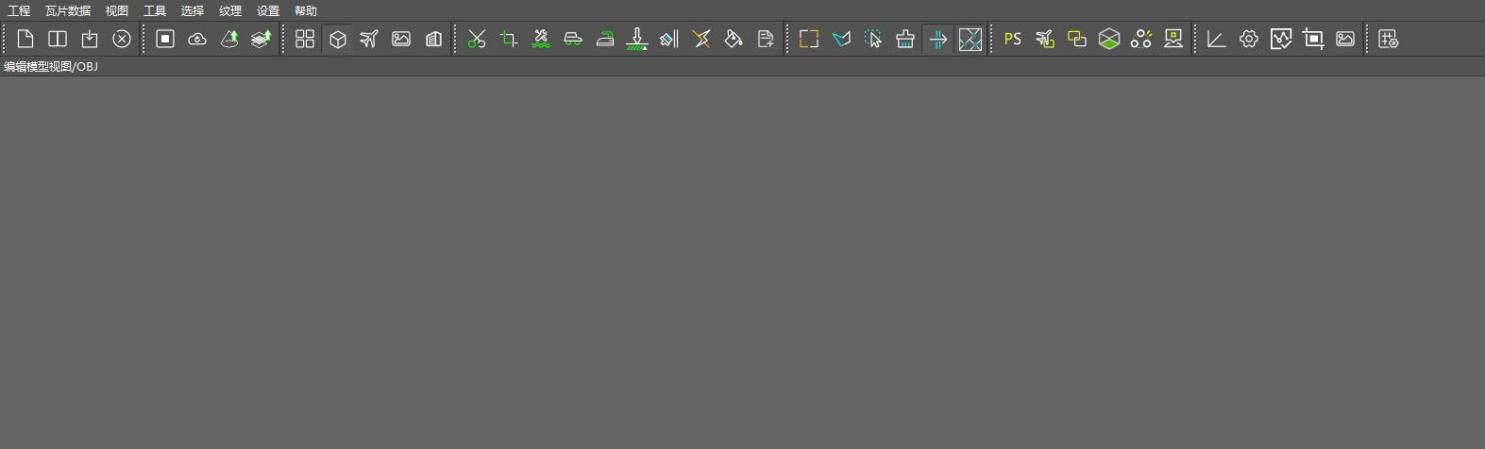Image resolution: width=1485 pixels, height=449 pixels.
Task: Open the 工具 menu
Action: click(x=155, y=11)
